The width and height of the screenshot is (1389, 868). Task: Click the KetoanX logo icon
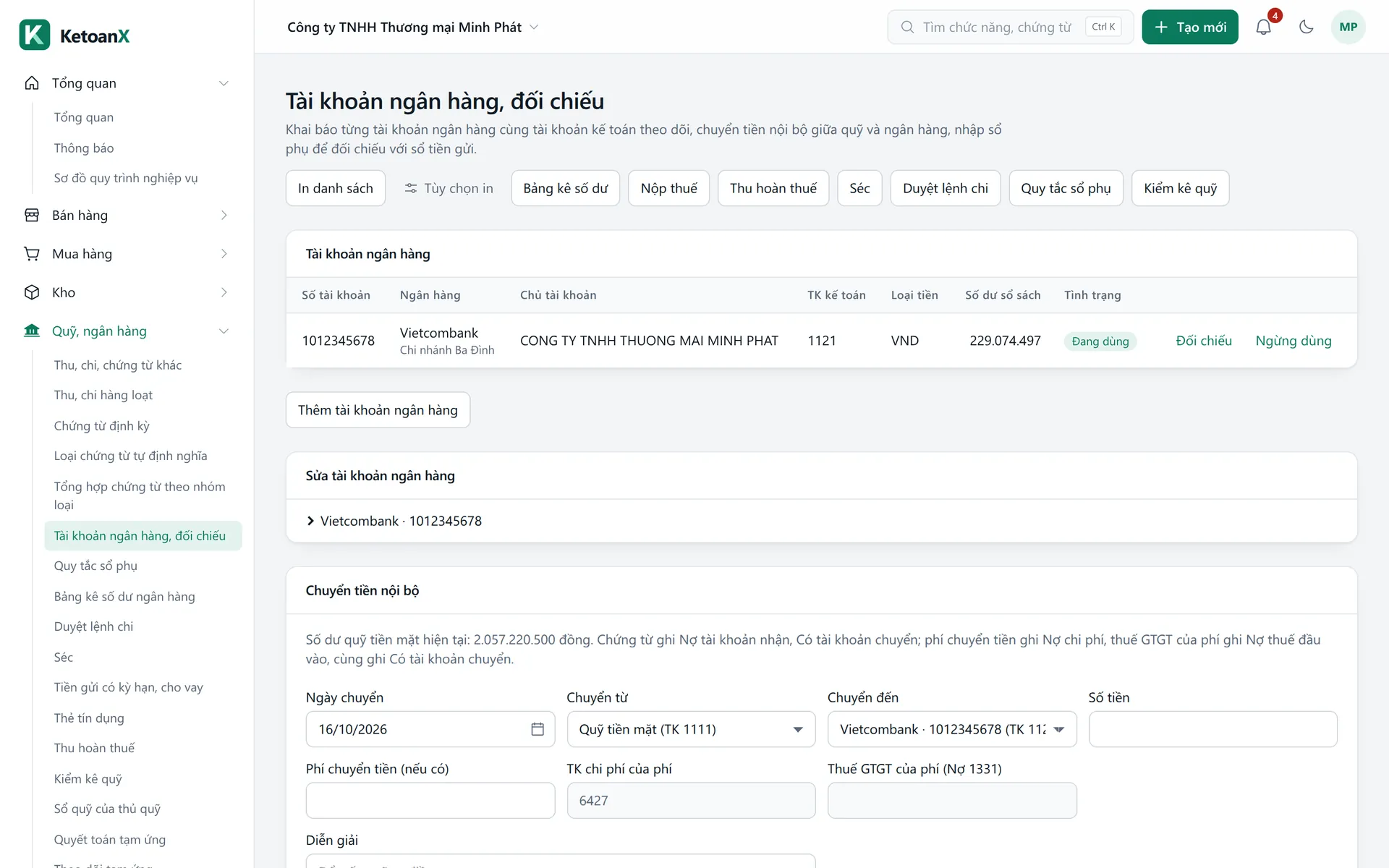click(x=35, y=35)
